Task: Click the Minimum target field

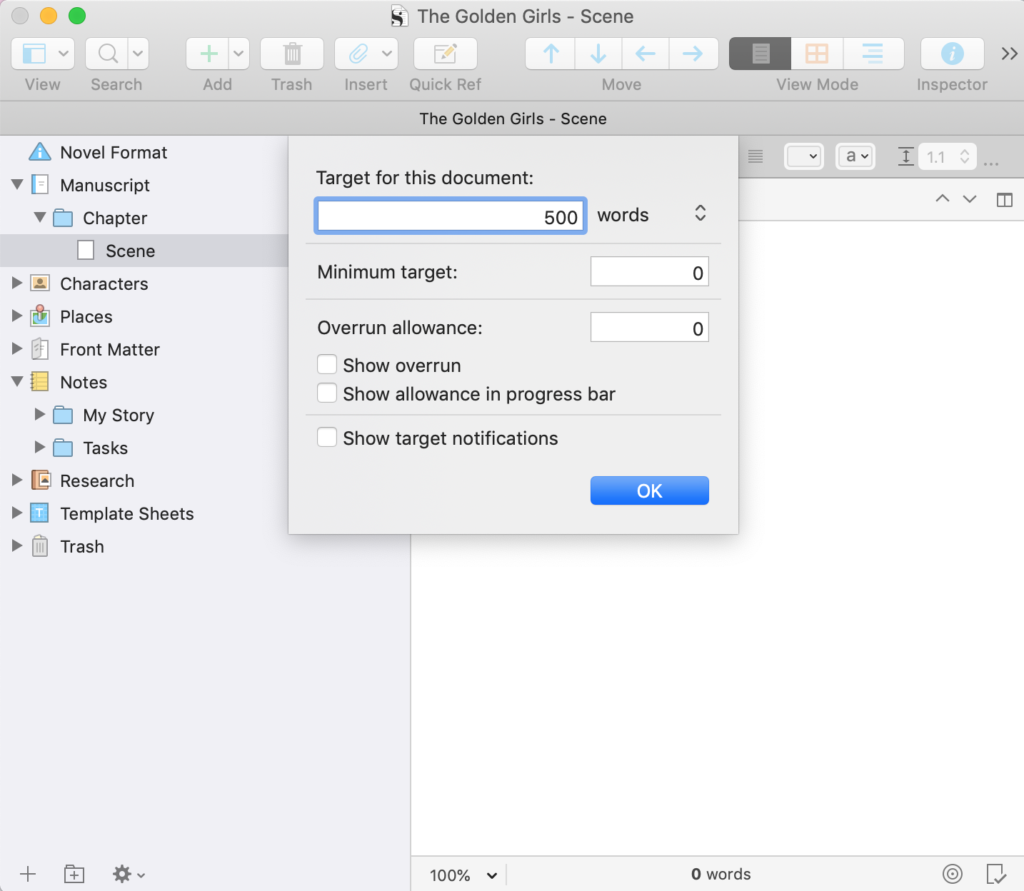Action: tap(649, 272)
